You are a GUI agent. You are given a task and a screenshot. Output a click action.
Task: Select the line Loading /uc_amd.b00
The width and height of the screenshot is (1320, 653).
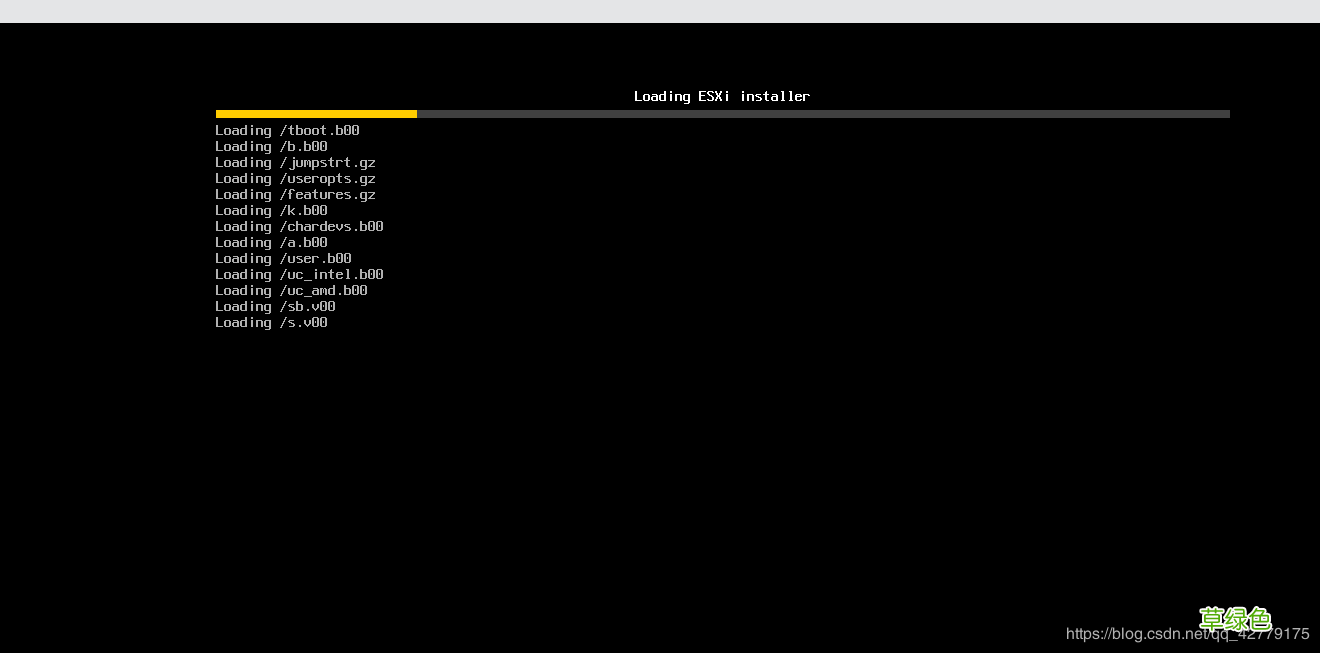(291, 290)
